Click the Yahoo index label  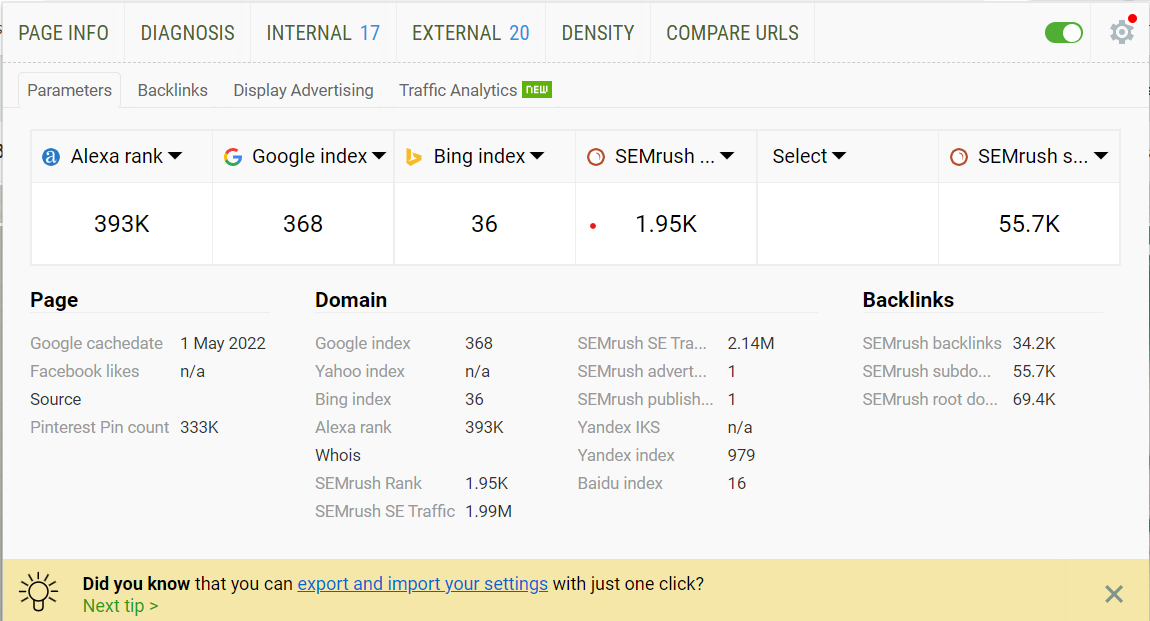(360, 372)
